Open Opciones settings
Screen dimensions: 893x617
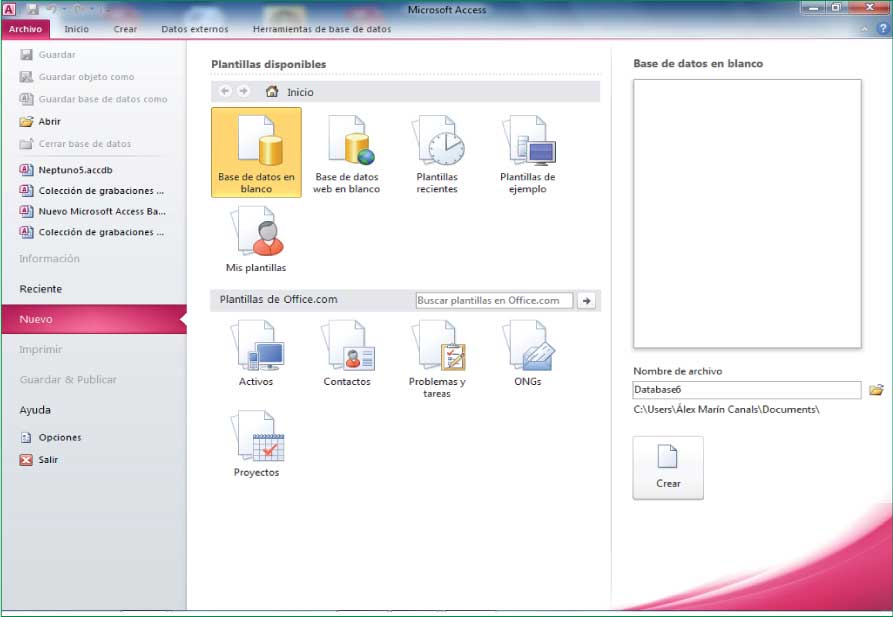click(51, 437)
